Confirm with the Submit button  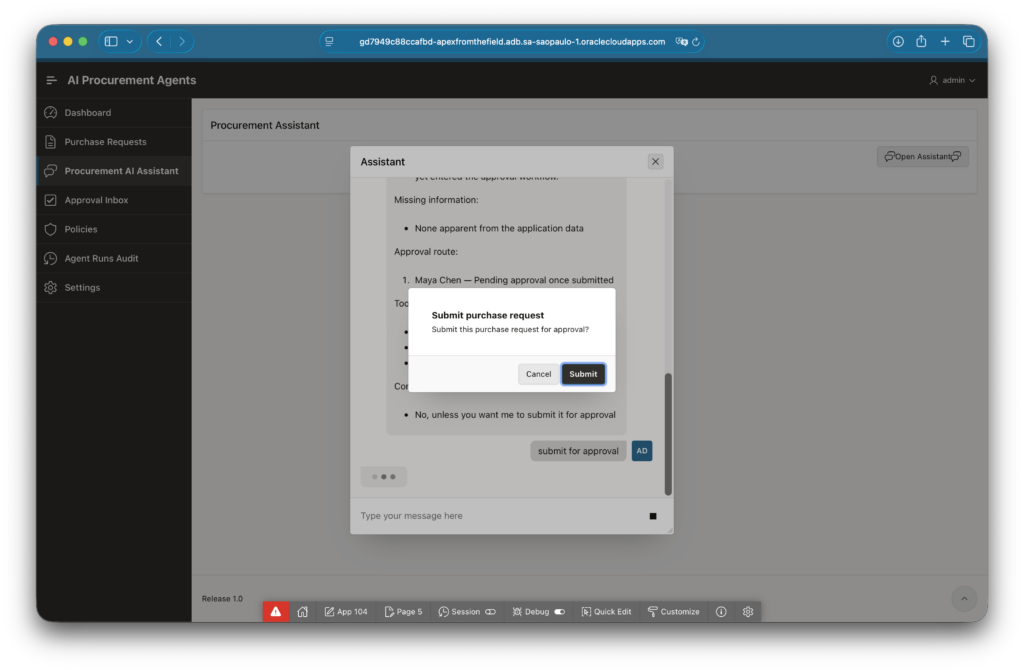tap(583, 374)
